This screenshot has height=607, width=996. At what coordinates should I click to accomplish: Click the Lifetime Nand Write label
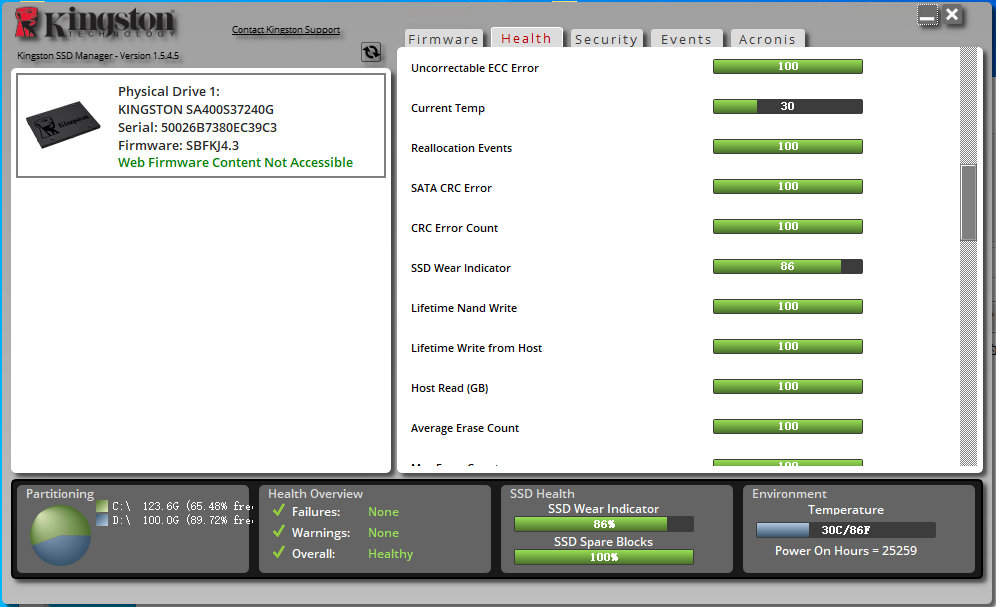(x=464, y=308)
